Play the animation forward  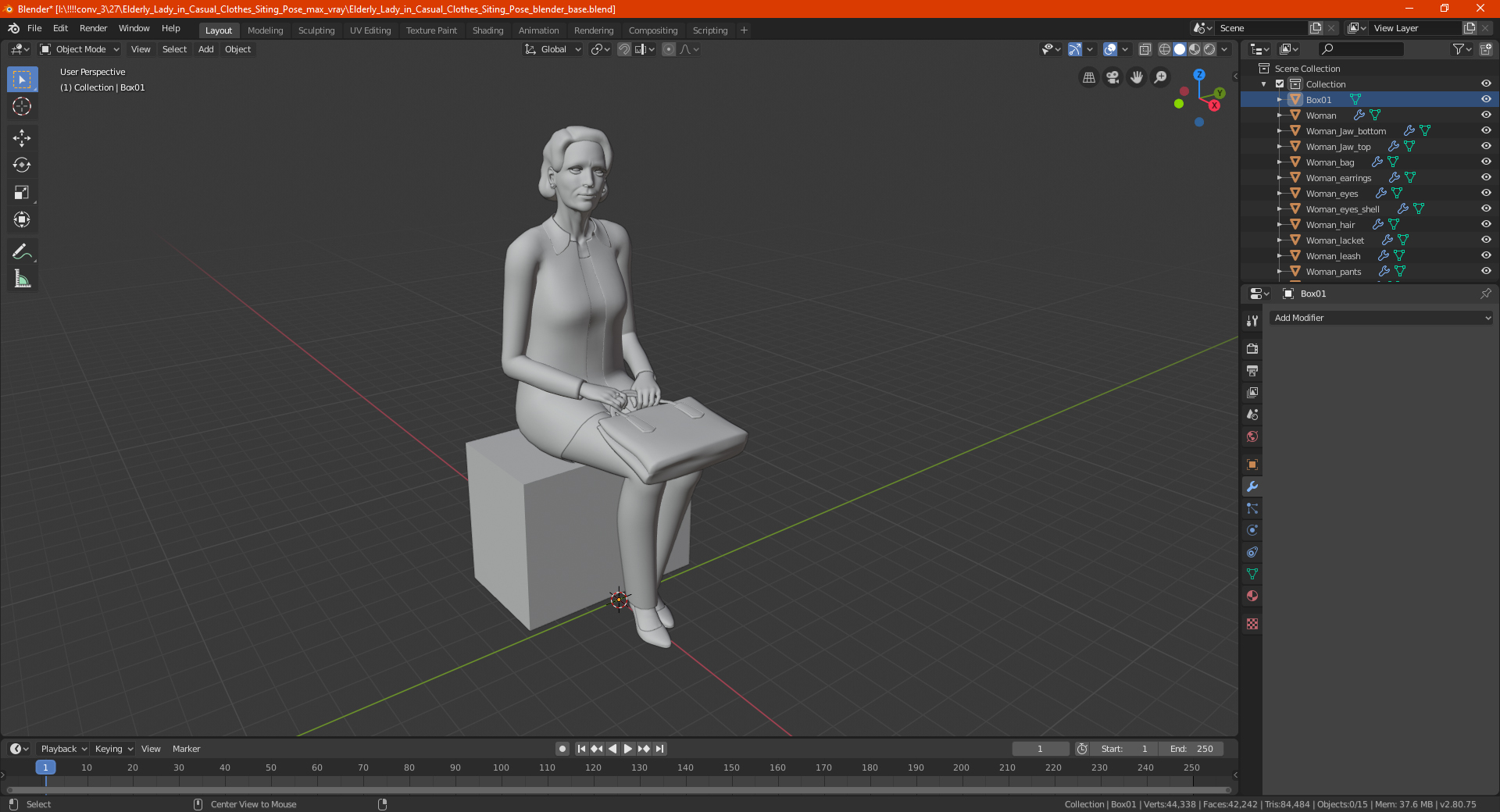628,749
